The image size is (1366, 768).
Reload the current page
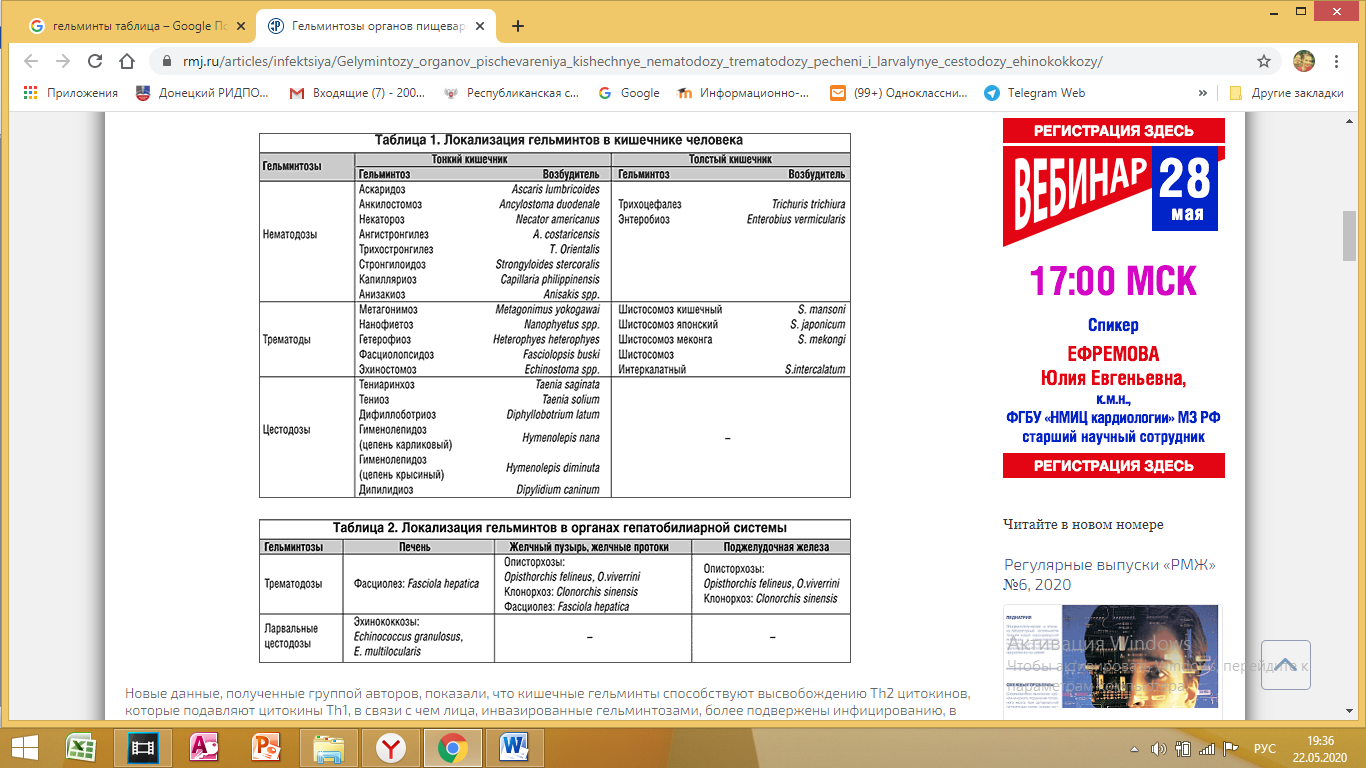95,61
